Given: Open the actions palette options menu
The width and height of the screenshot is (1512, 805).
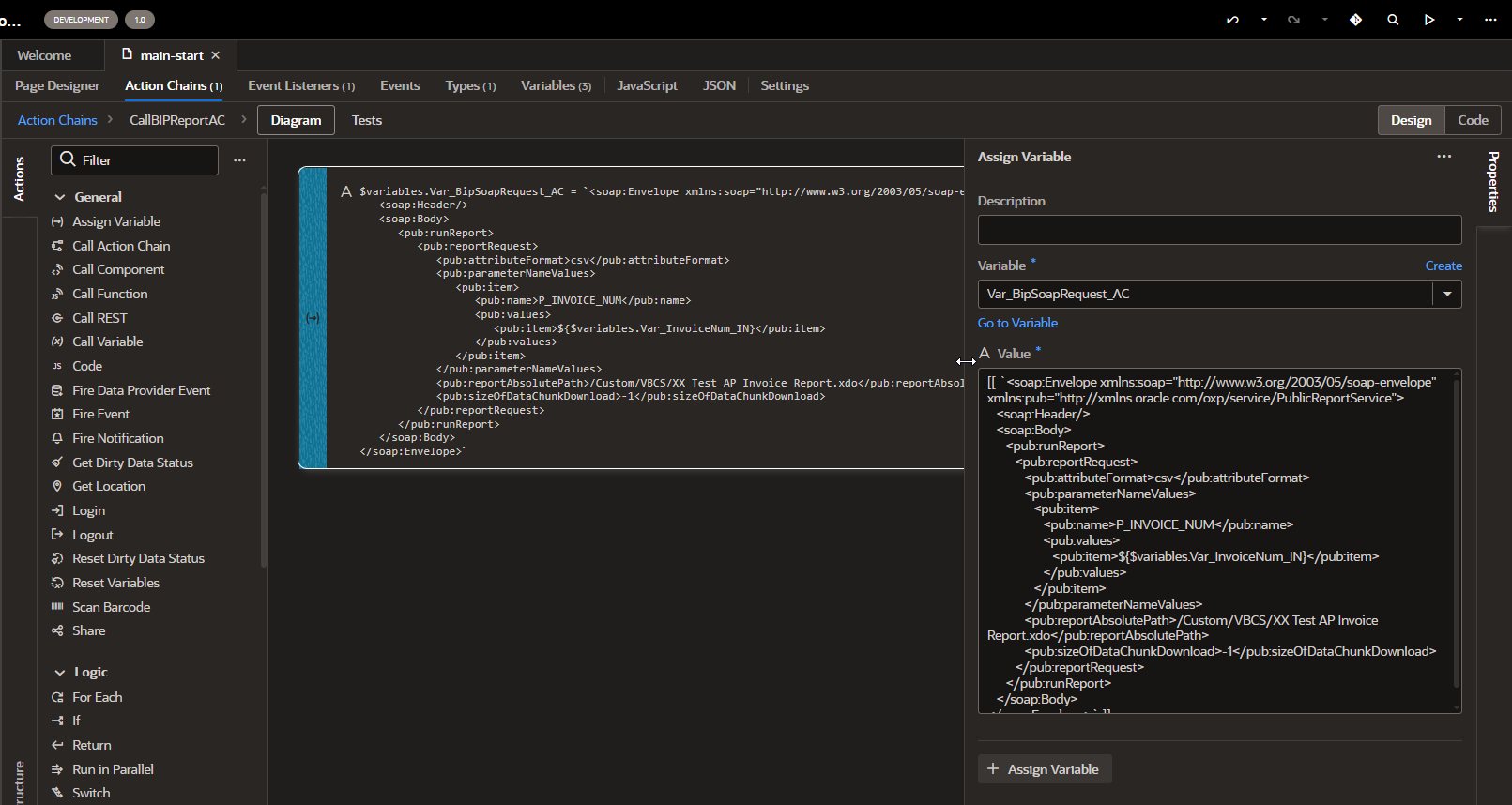Looking at the screenshot, I should click(x=239, y=160).
